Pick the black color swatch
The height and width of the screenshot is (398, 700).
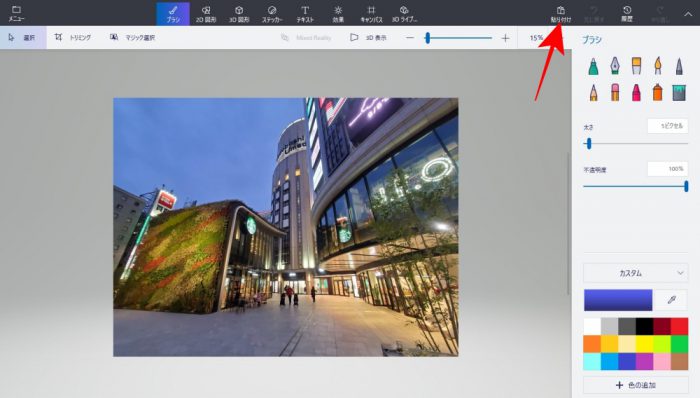pyautogui.click(x=645, y=326)
